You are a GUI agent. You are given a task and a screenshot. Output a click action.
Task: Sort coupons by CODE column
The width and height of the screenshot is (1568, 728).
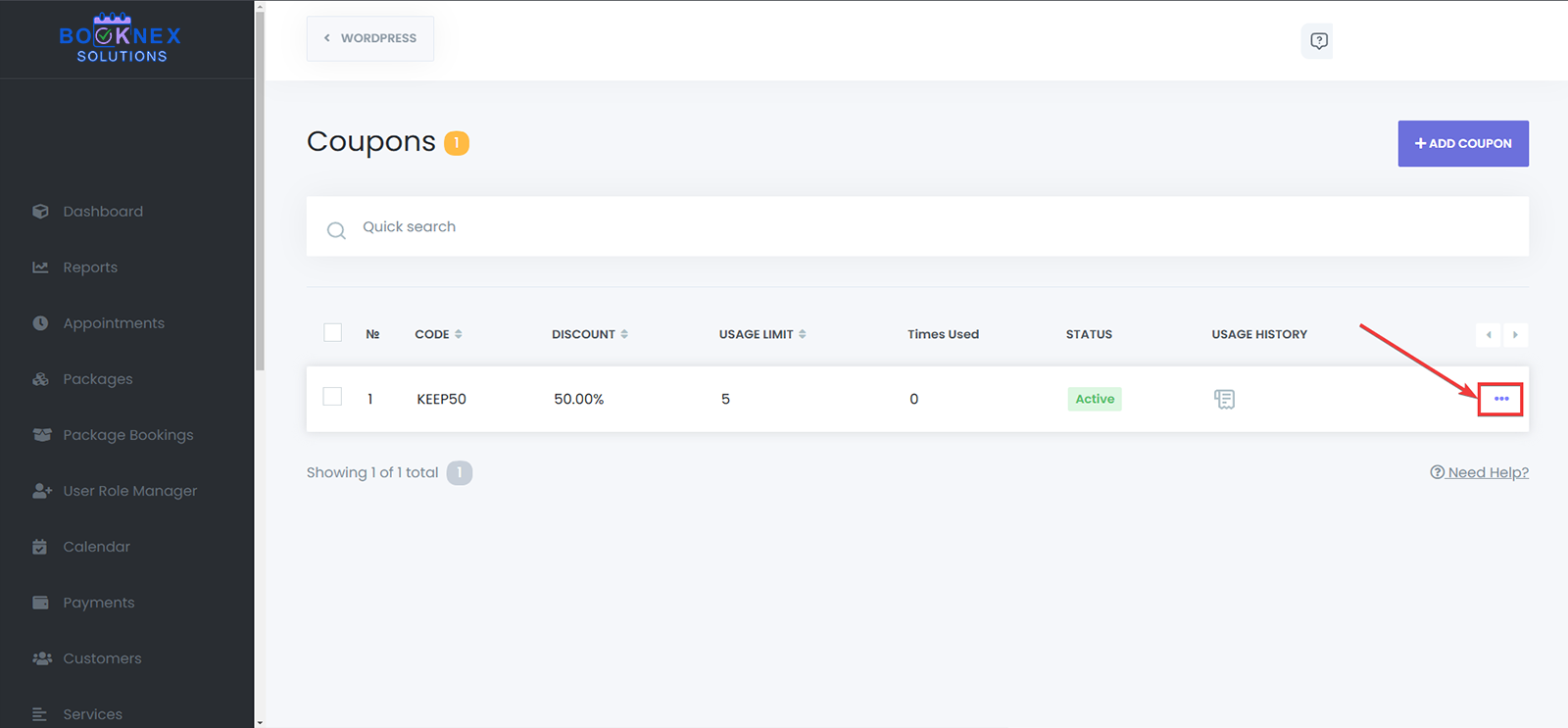pos(438,334)
